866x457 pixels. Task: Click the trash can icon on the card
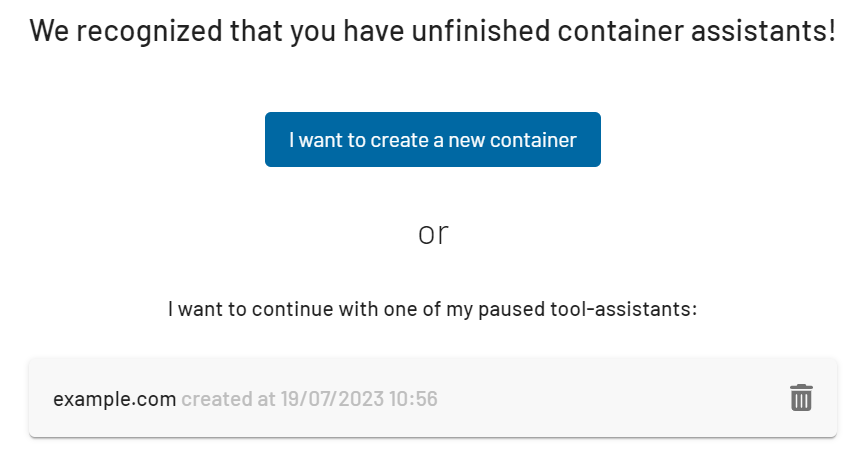click(x=801, y=398)
